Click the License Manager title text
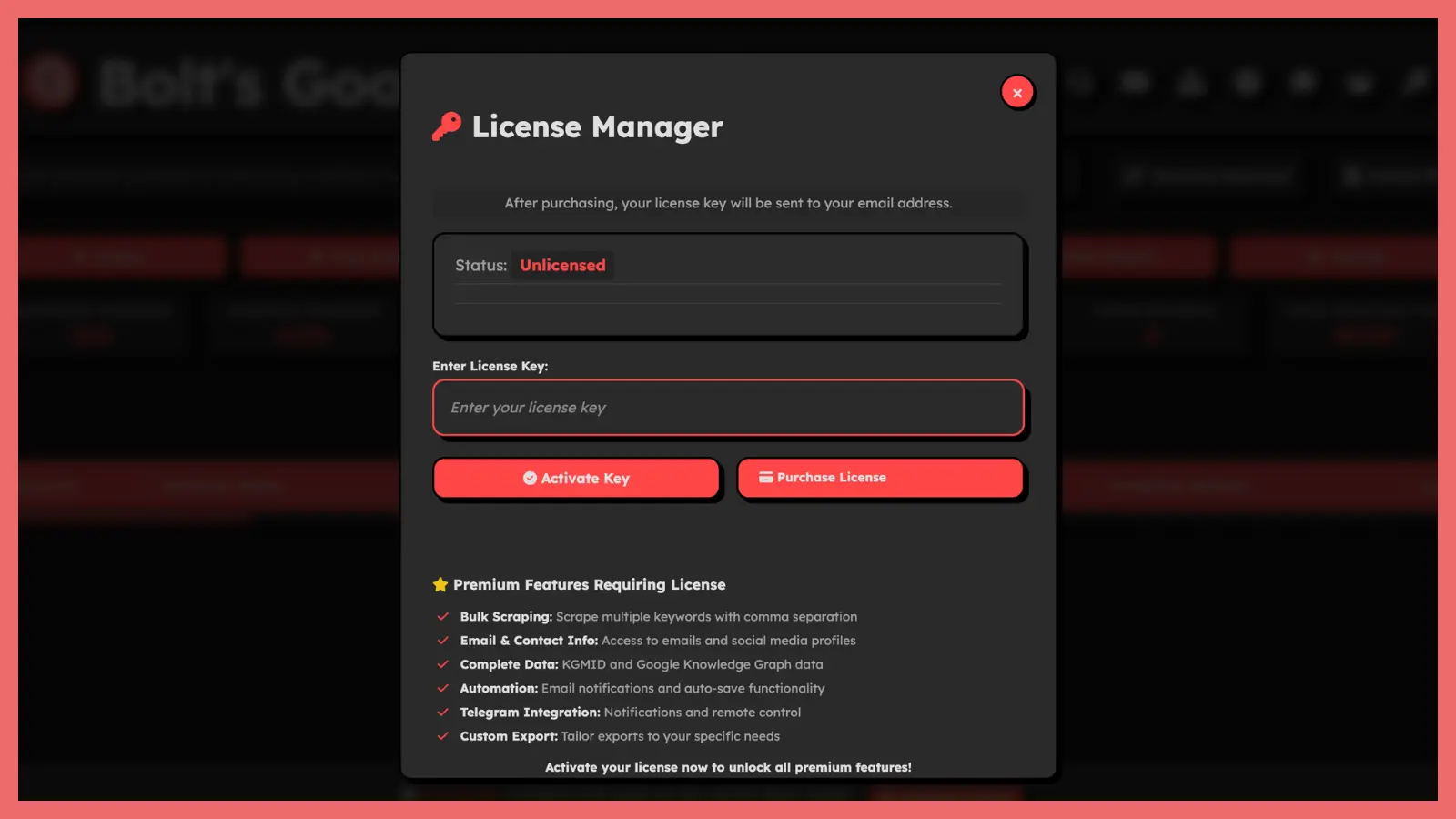This screenshot has width=1456, height=819. click(x=597, y=127)
